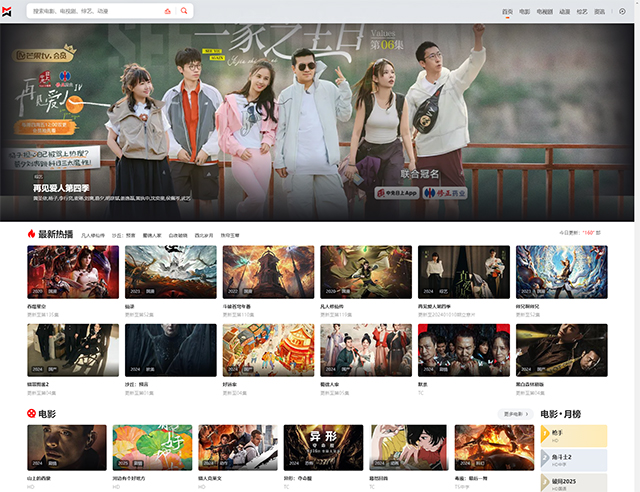The height and width of the screenshot is (492, 640).
Task: Open the 动漫 navigation tab
Action: [x=564, y=12]
